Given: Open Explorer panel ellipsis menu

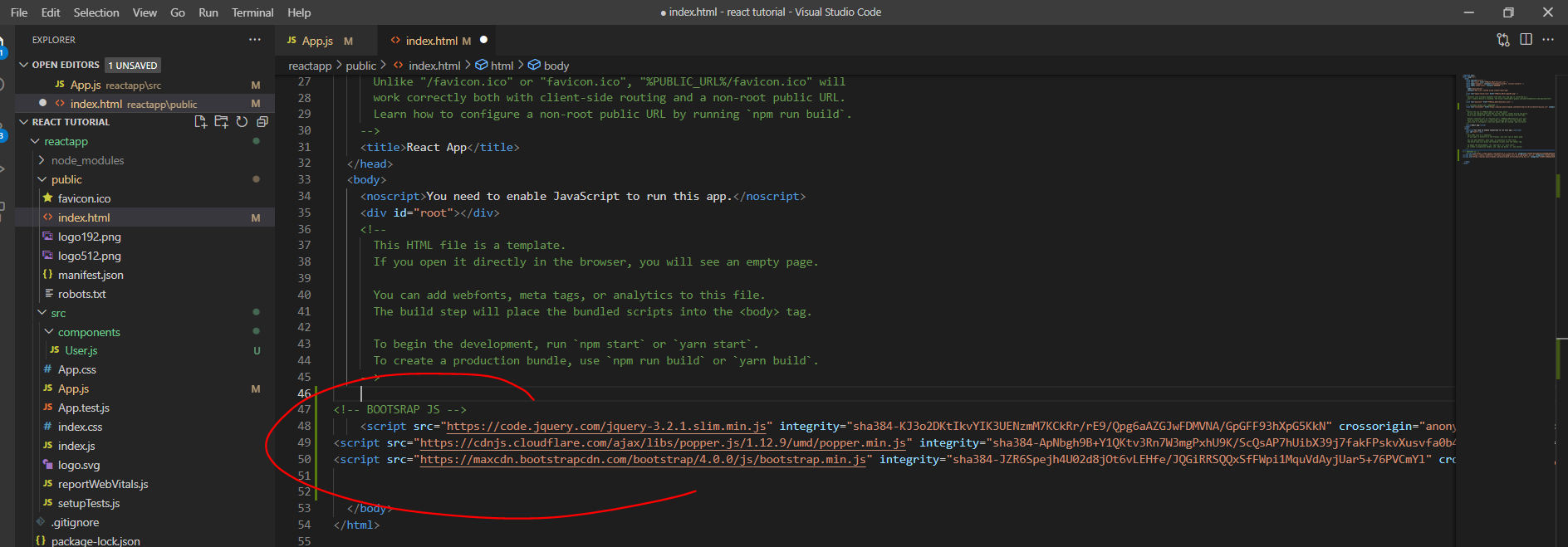Looking at the screenshot, I should (254, 40).
